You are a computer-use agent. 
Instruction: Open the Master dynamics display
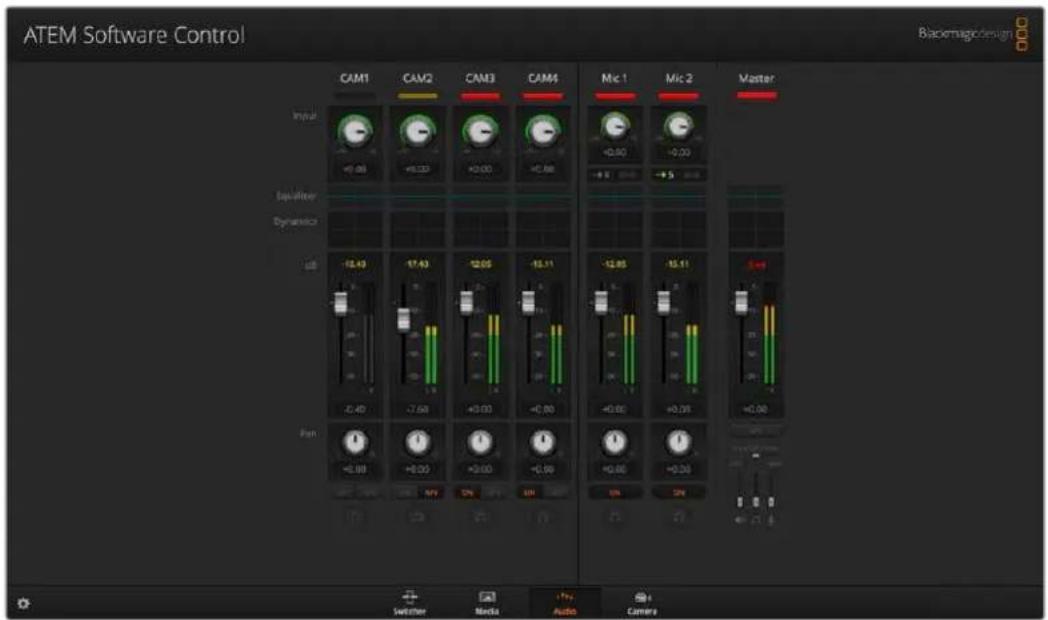pos(755,229)
